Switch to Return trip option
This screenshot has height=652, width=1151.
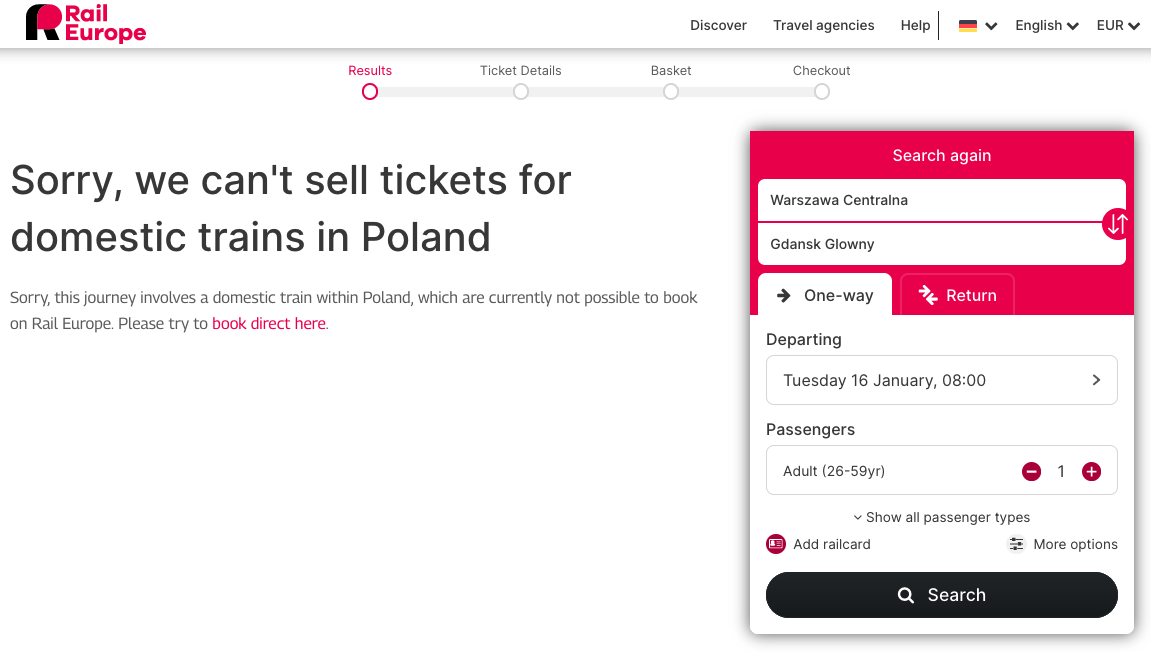click(957, 295)
